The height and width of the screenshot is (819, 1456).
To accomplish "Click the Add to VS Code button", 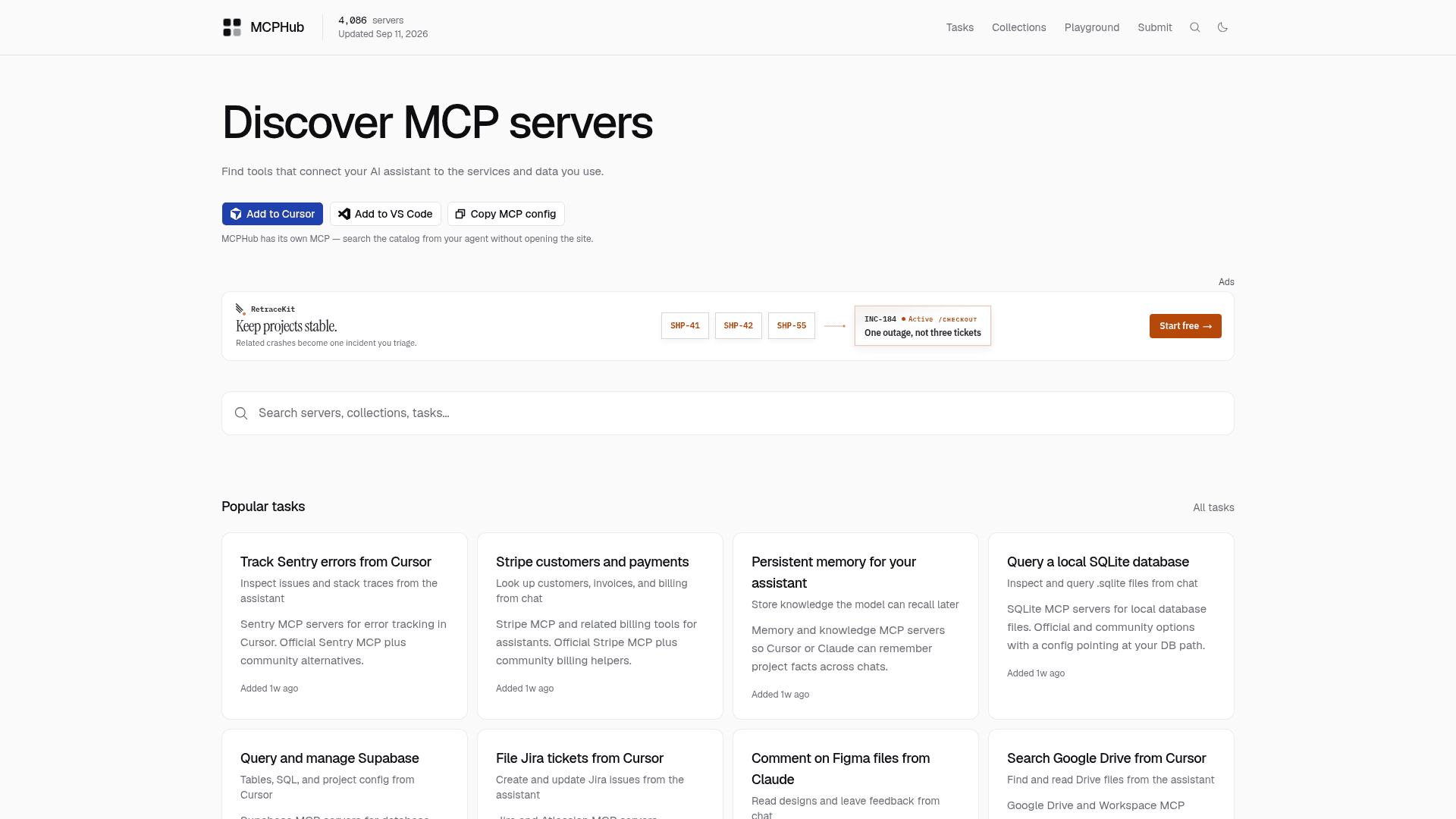I will [x=385, y=214].
